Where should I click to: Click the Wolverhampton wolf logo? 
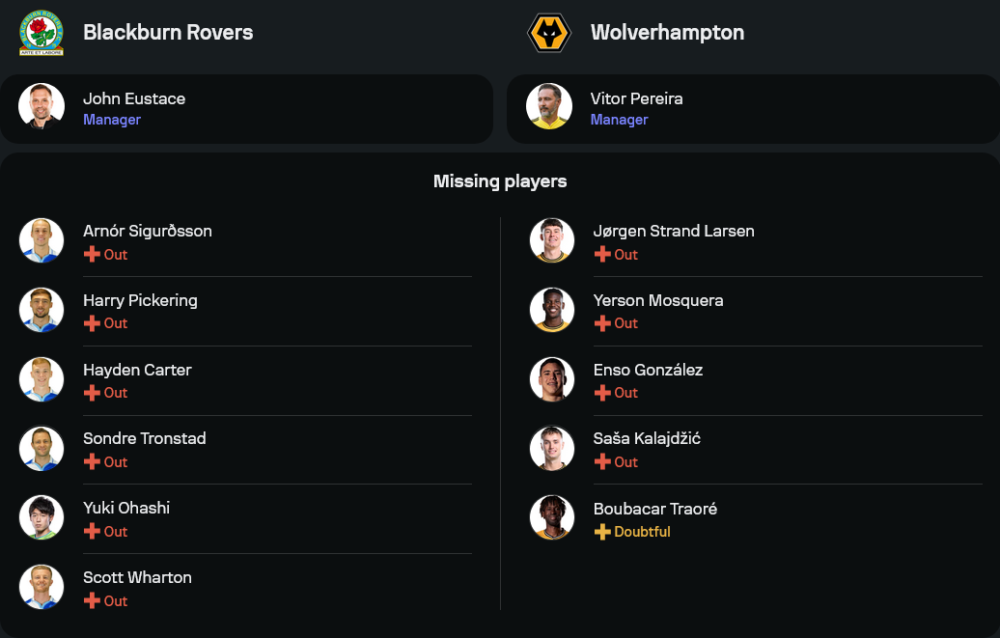548,33
